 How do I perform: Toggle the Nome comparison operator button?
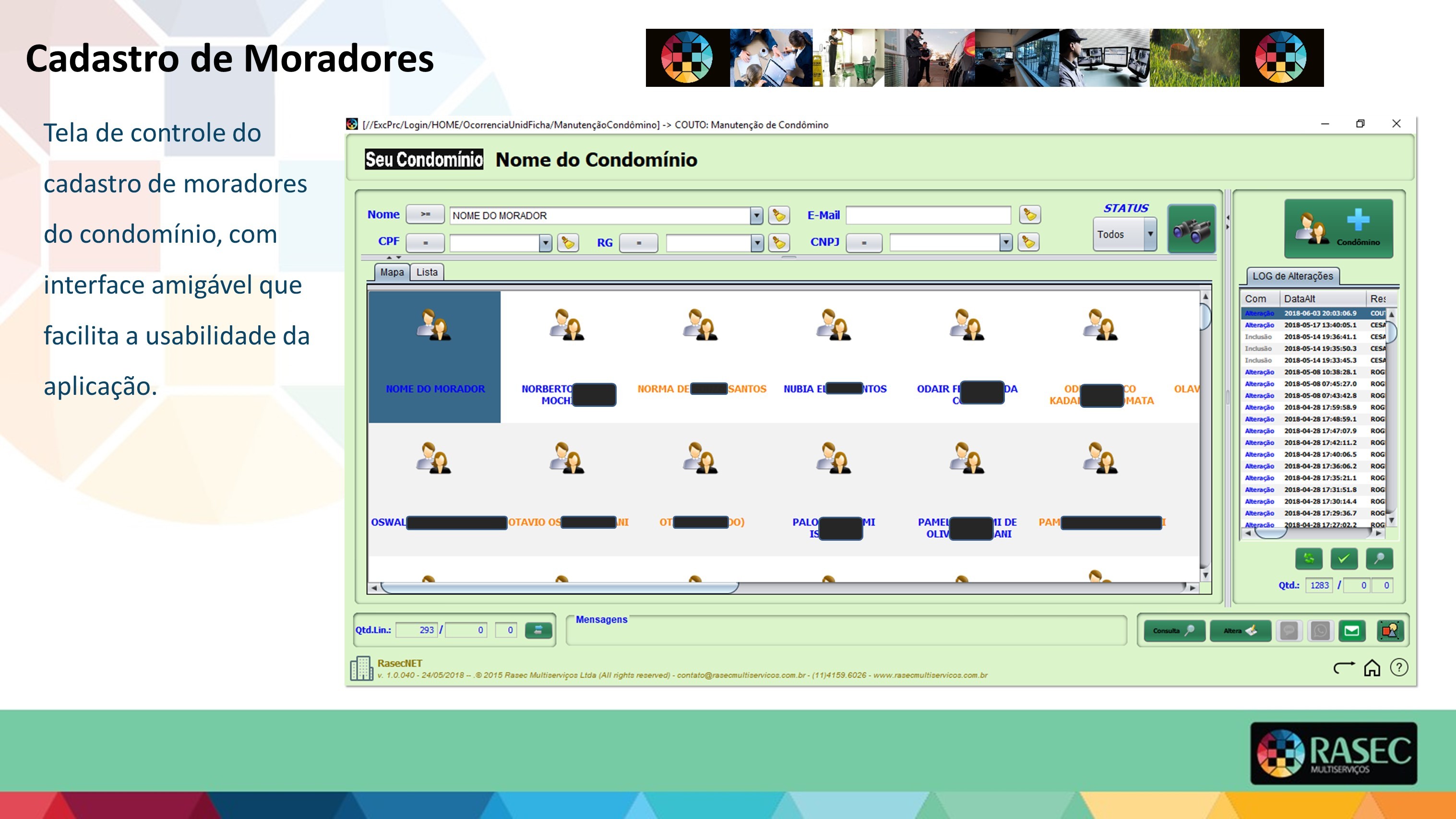coord(425,215)
